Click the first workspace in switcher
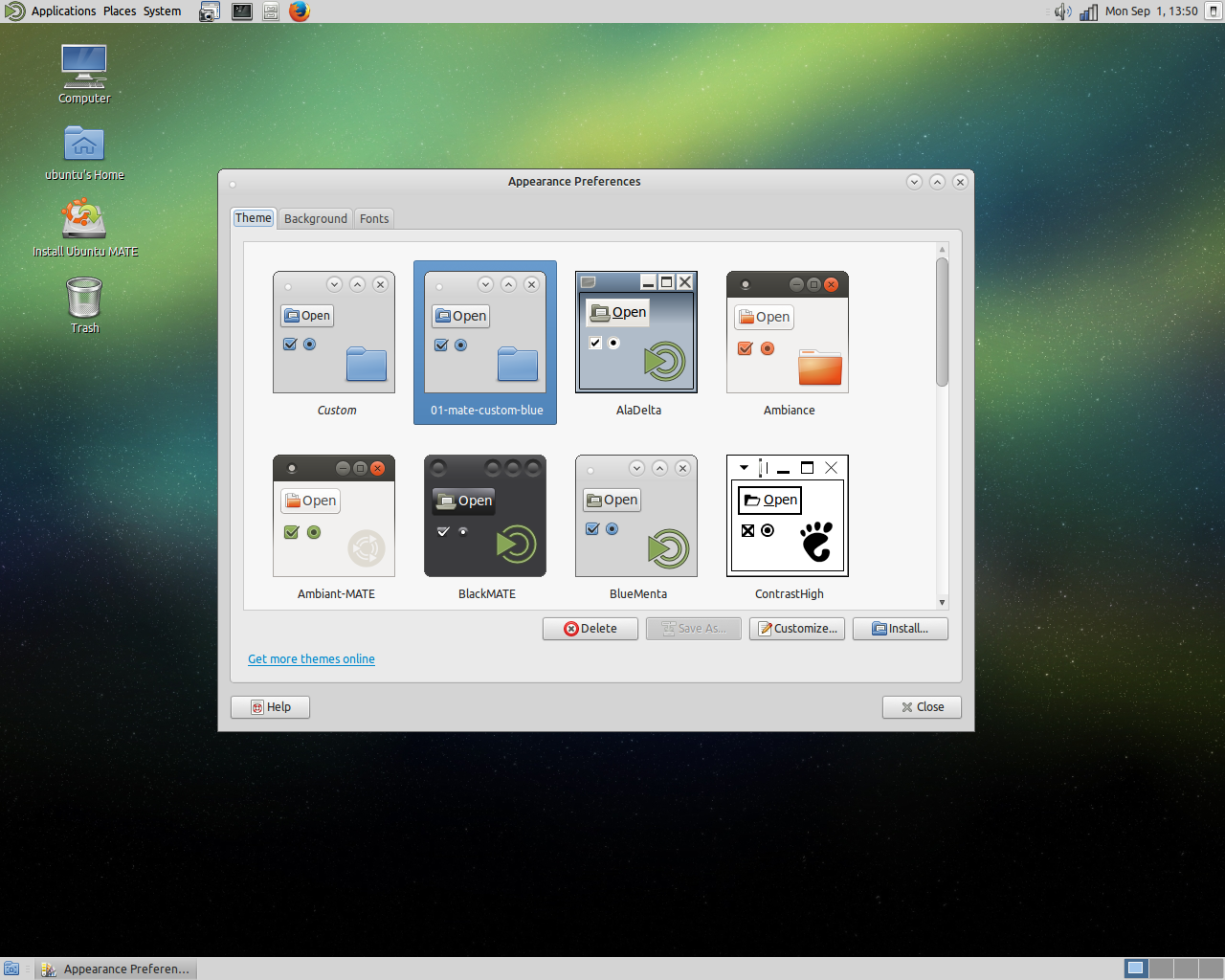This screenshot has height=980, width=1225. (1136, 969)
